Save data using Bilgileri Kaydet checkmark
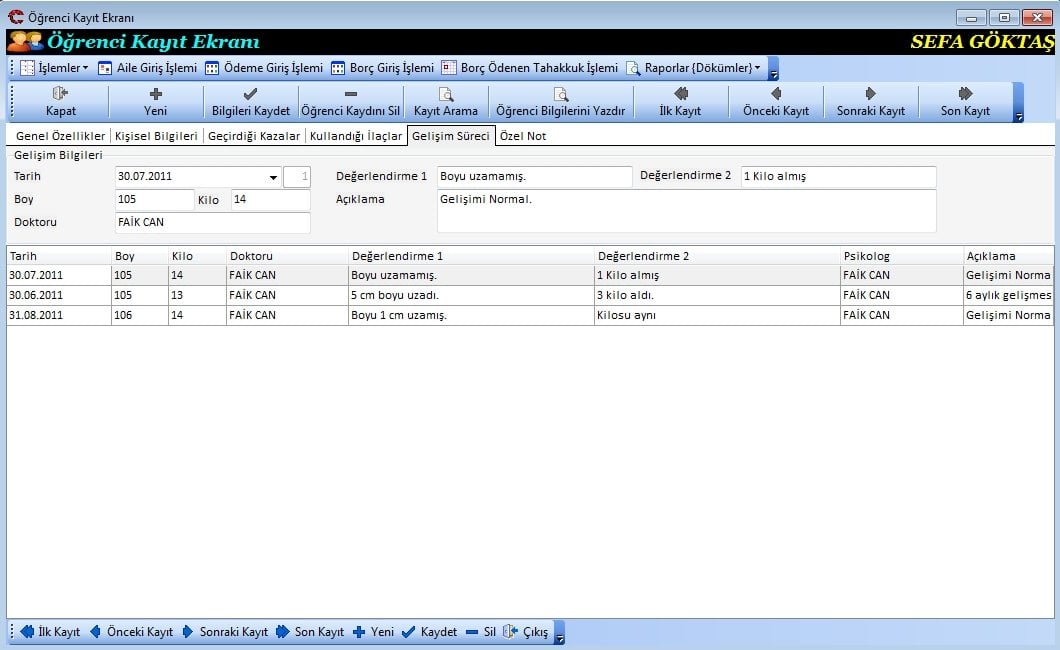This screenshot has width=1060, height=650. click(x=250, y=94)
